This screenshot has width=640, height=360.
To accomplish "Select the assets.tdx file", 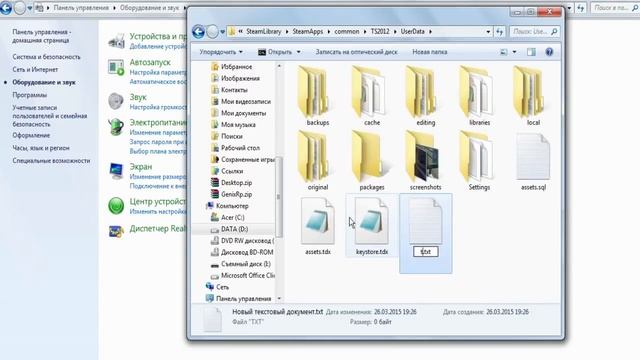I will coord(318,226).
